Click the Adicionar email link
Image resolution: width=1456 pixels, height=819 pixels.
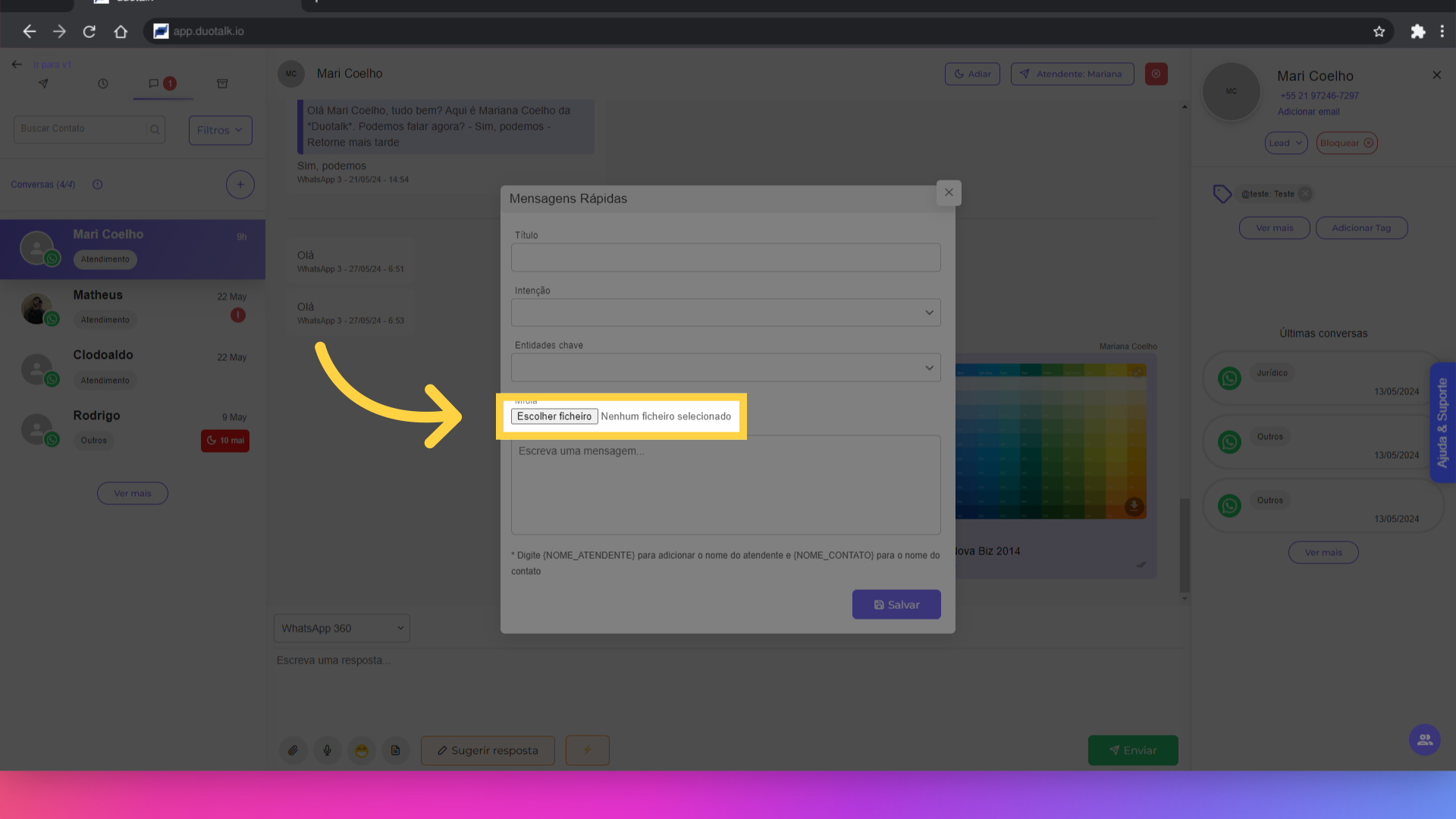pos(1308,111)
